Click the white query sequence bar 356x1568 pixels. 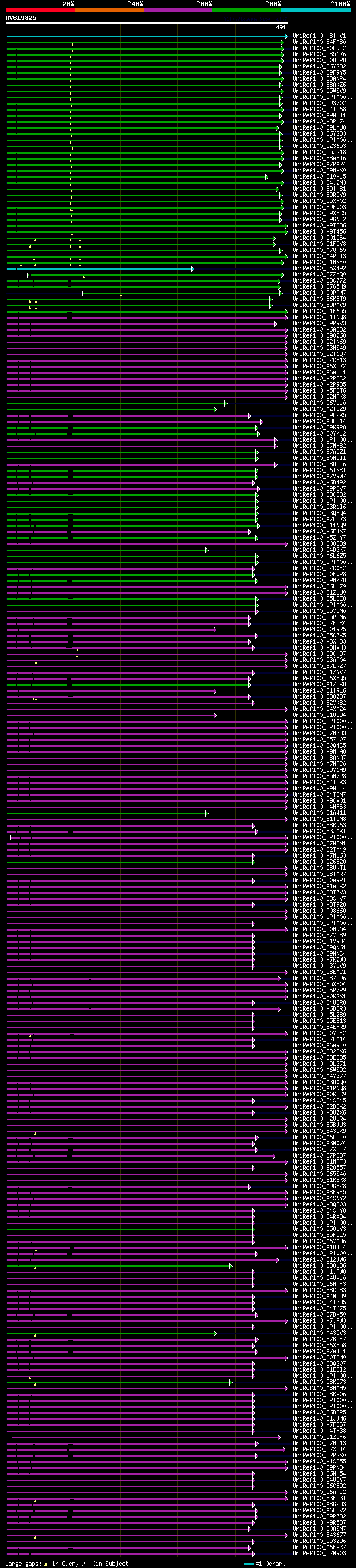coord(147,22)
